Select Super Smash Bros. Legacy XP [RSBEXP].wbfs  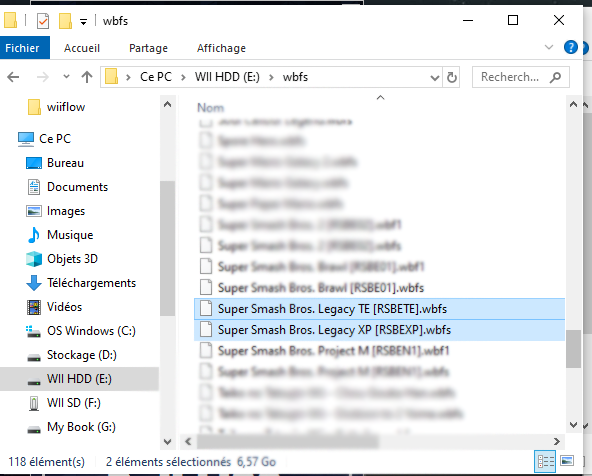[379, 330]
